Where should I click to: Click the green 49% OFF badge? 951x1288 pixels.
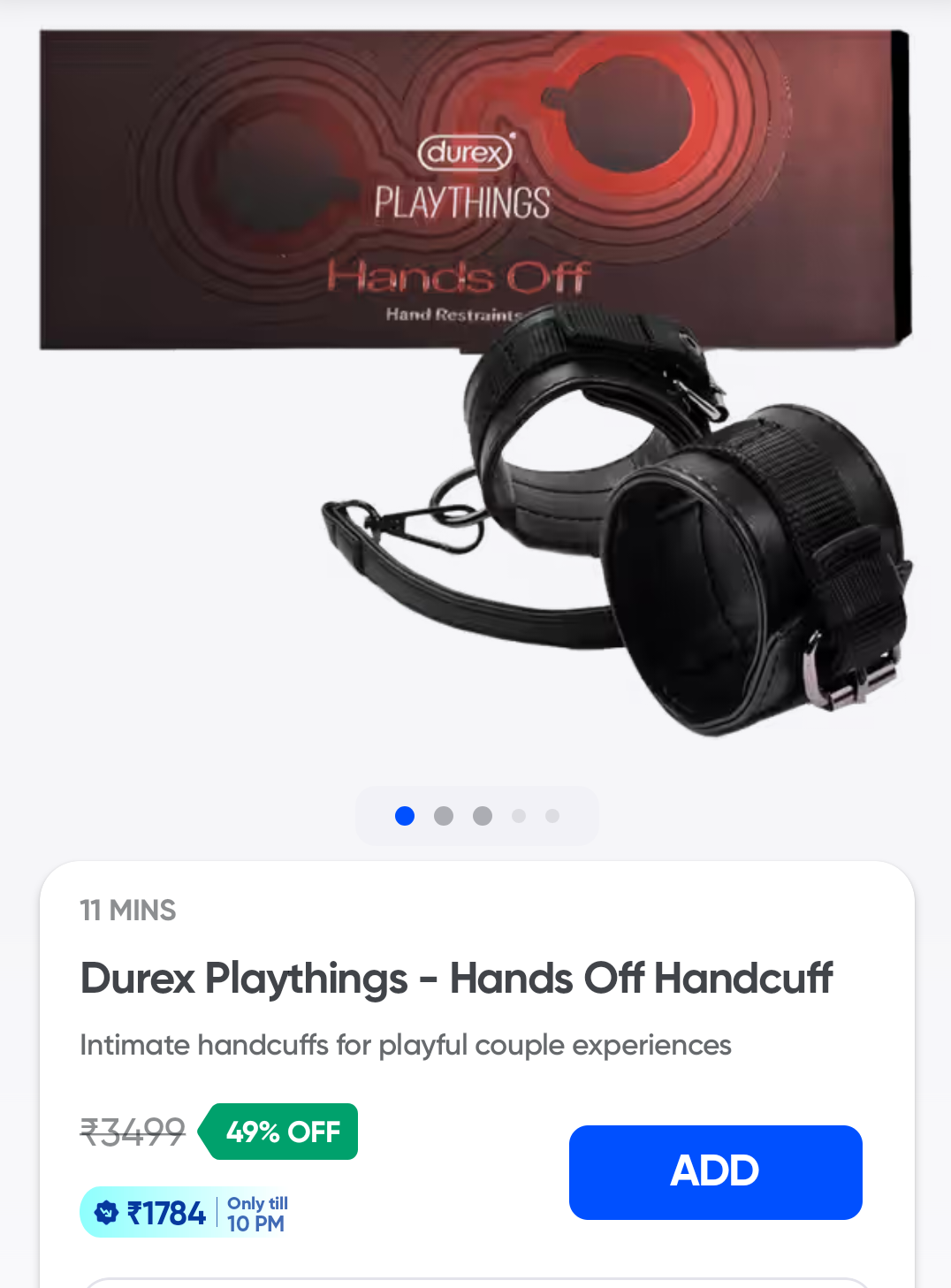(x=278, y=1132)
